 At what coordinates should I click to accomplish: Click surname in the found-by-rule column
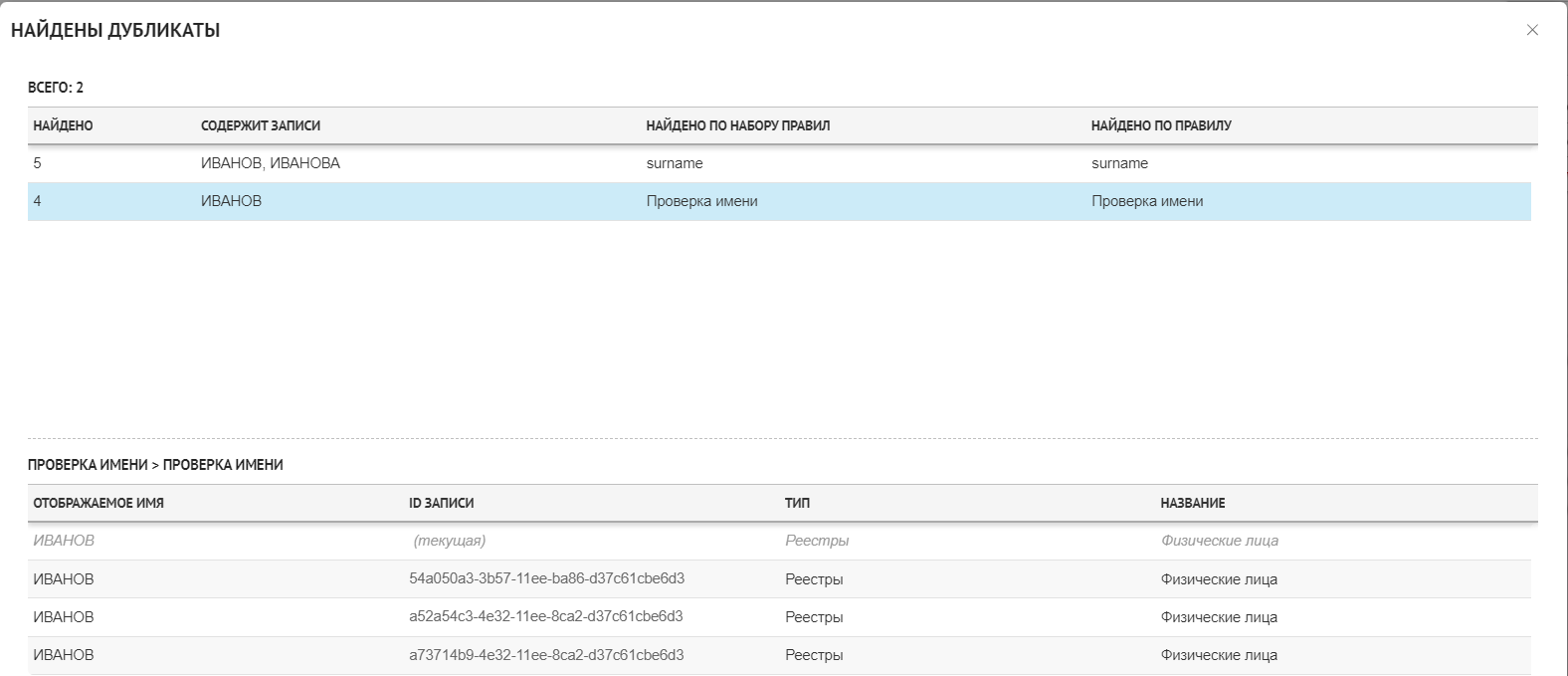(1119, 163)
